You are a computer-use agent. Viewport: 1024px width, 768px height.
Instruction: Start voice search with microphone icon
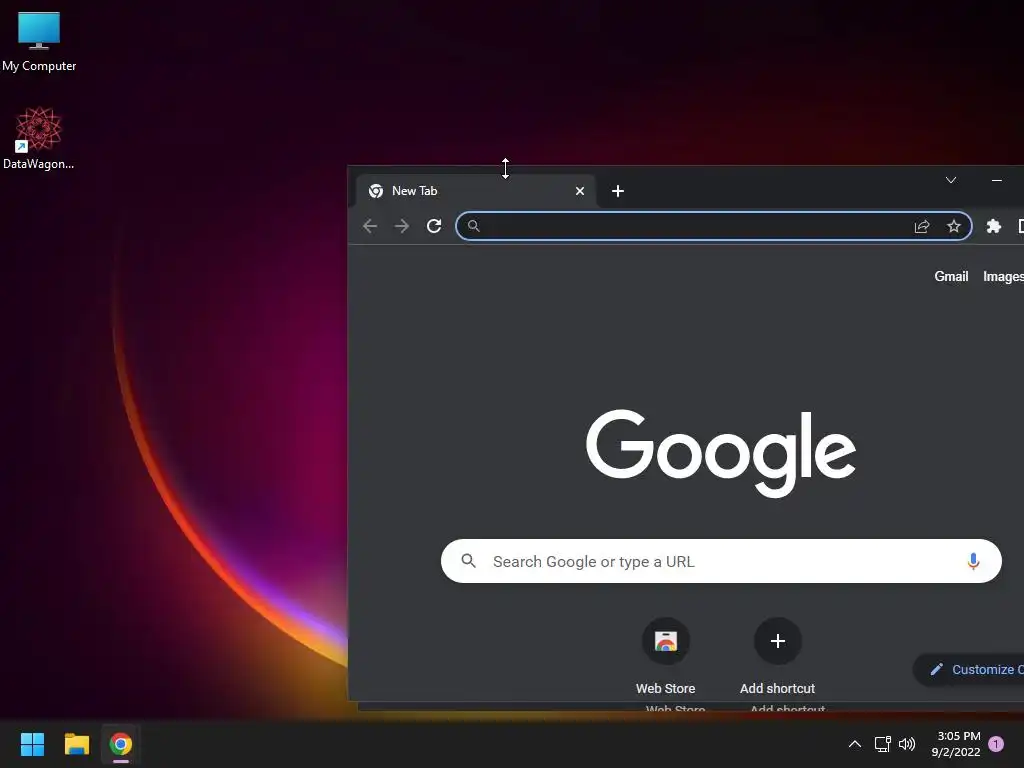coord(973,561)
